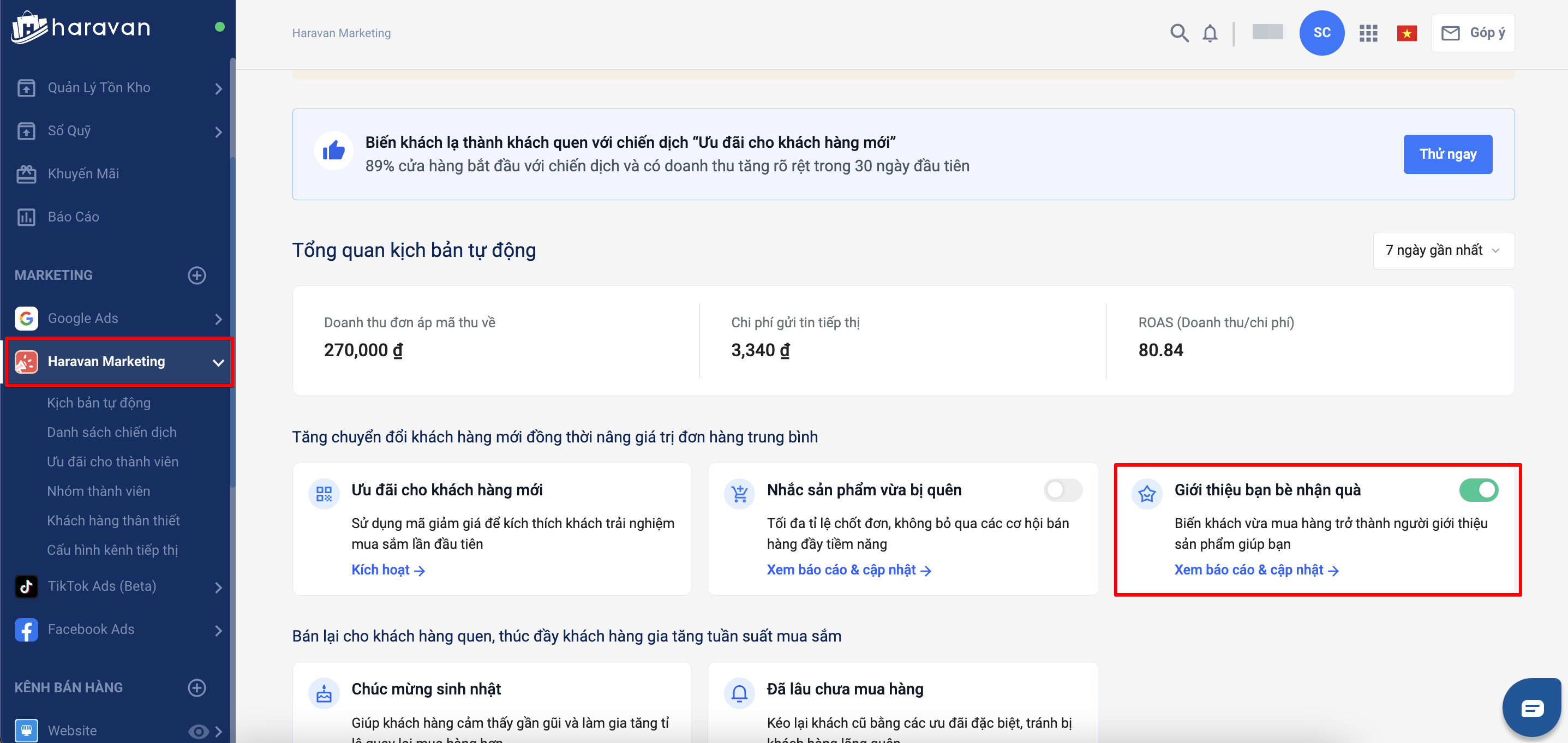This screenshot has height=743, width=1568.
Task: Open Khách hàng thân thiết submenu
Action: pos(113,521)
